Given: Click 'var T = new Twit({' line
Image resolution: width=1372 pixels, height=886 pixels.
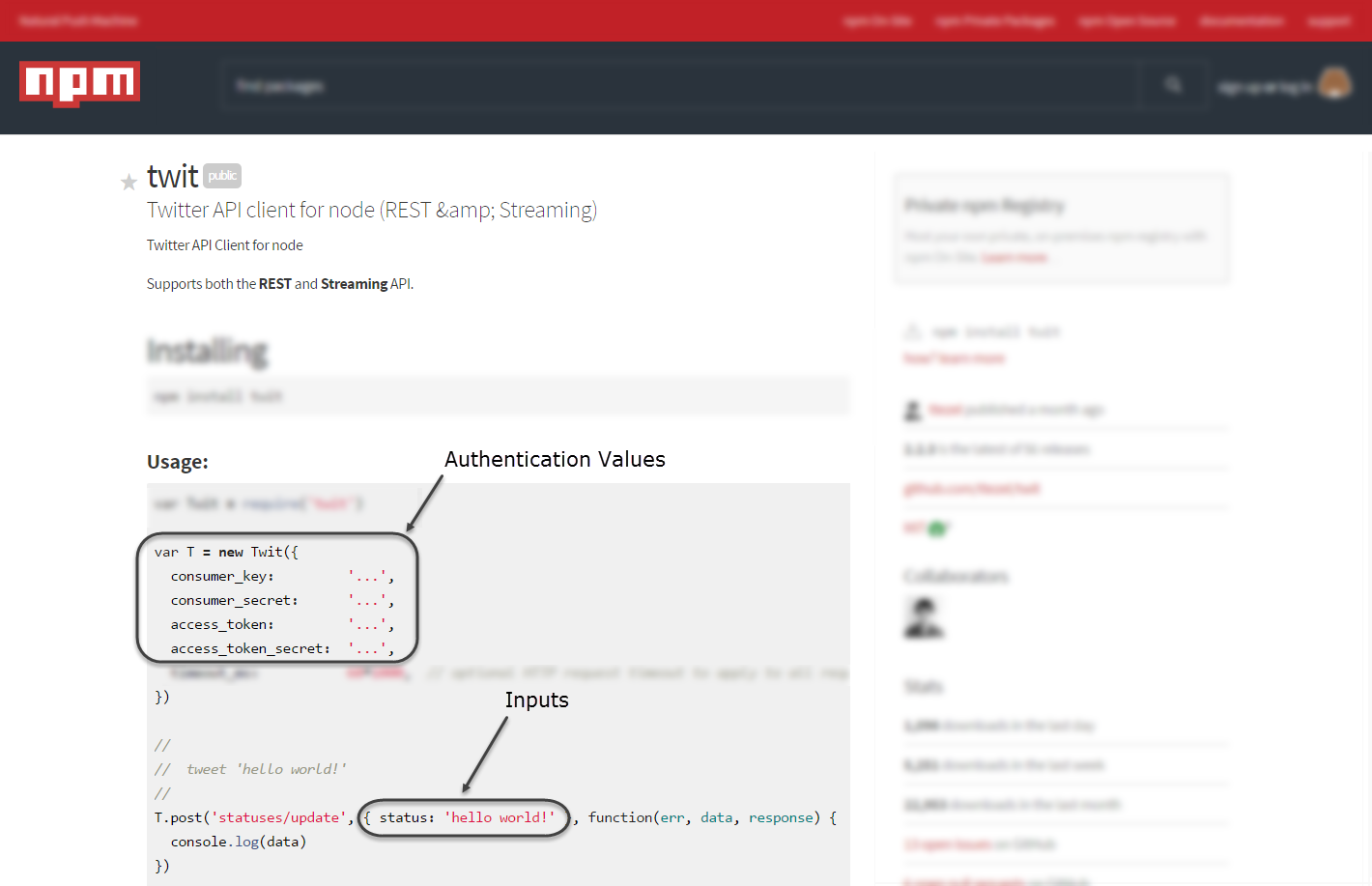Looking at the screenshot, I should [226, 552].
